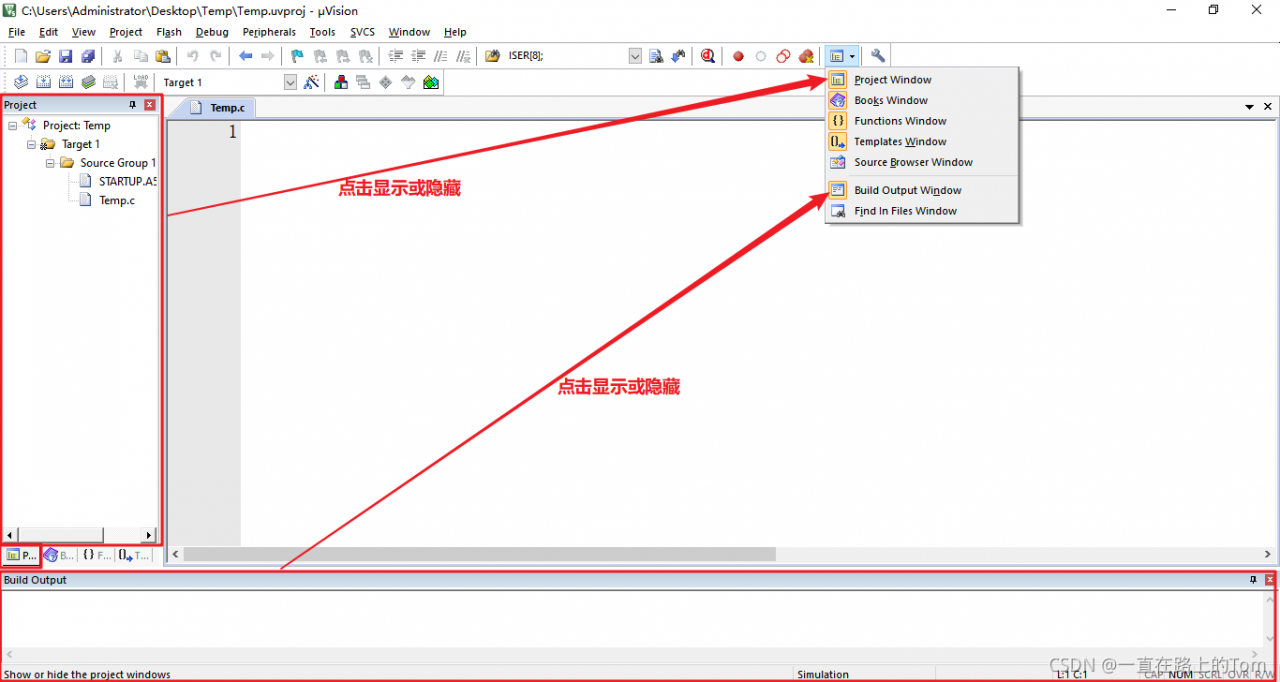Choose Templates Window from the menu

921,142
